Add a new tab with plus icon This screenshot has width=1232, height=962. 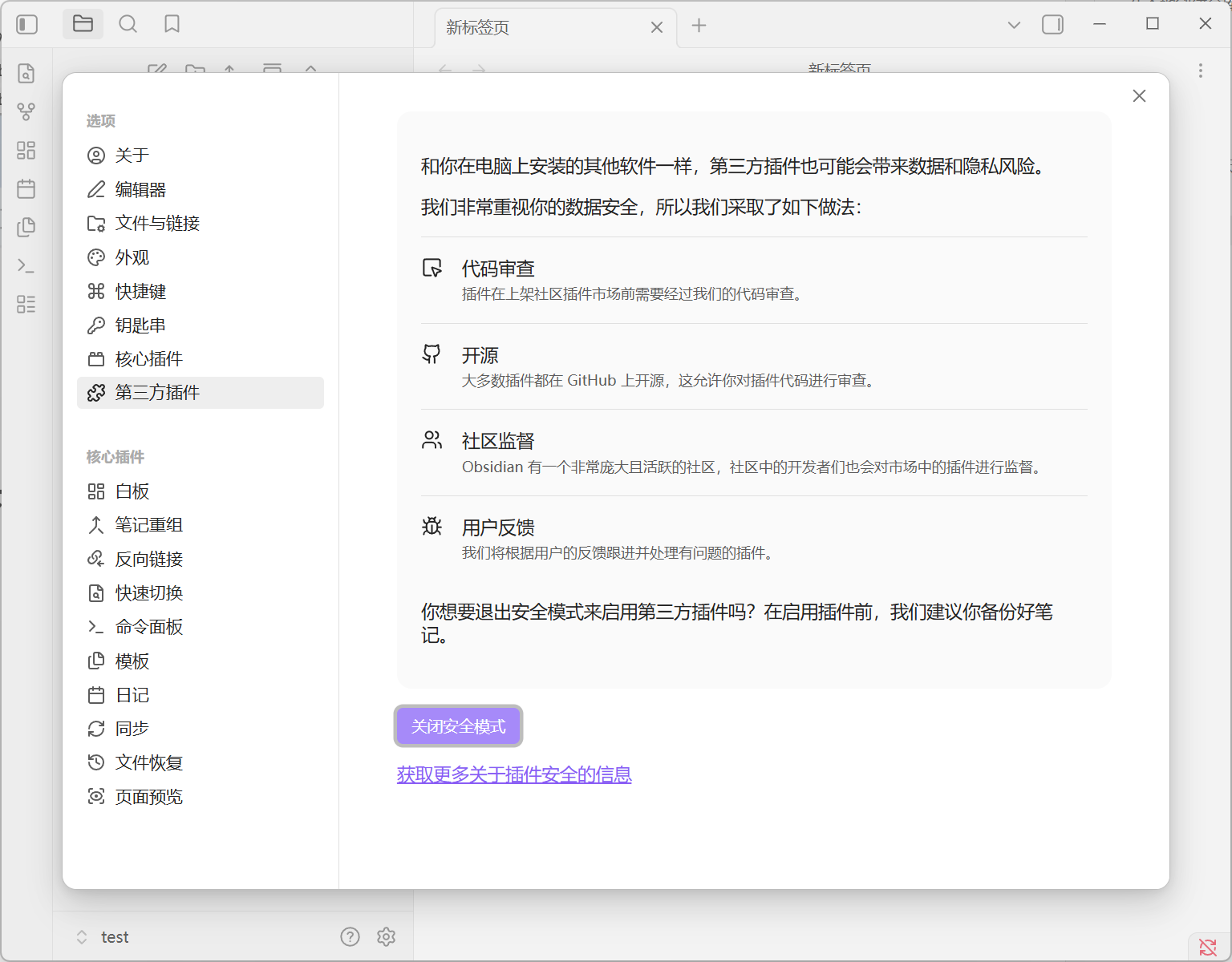pyautogui.click(x=699, y=26)
